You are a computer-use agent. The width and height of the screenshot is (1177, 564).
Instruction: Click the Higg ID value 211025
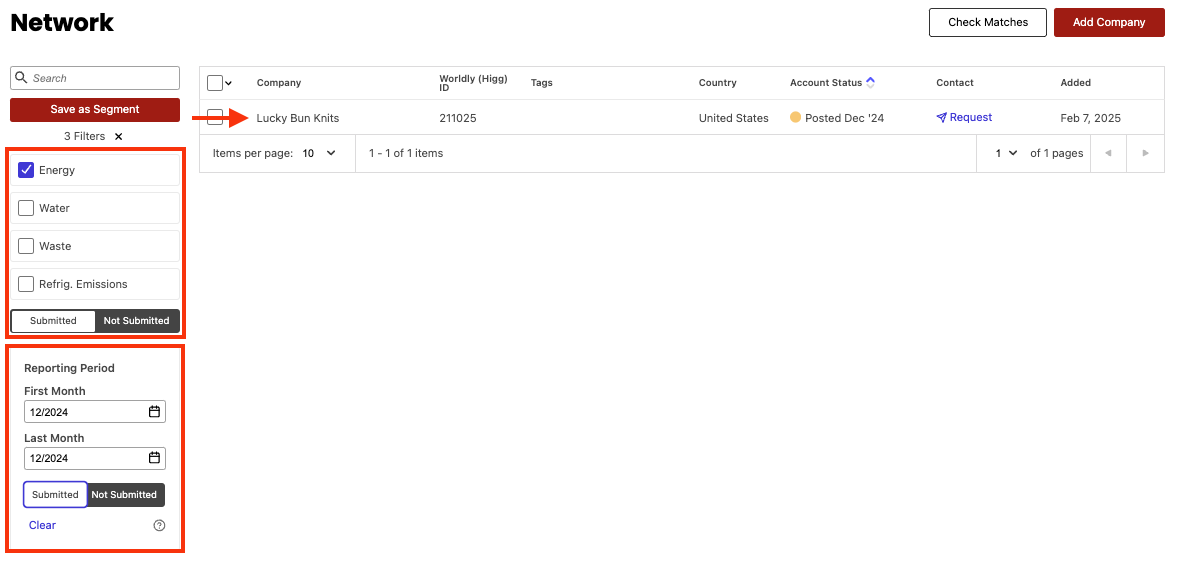click(x=458, y=118)
